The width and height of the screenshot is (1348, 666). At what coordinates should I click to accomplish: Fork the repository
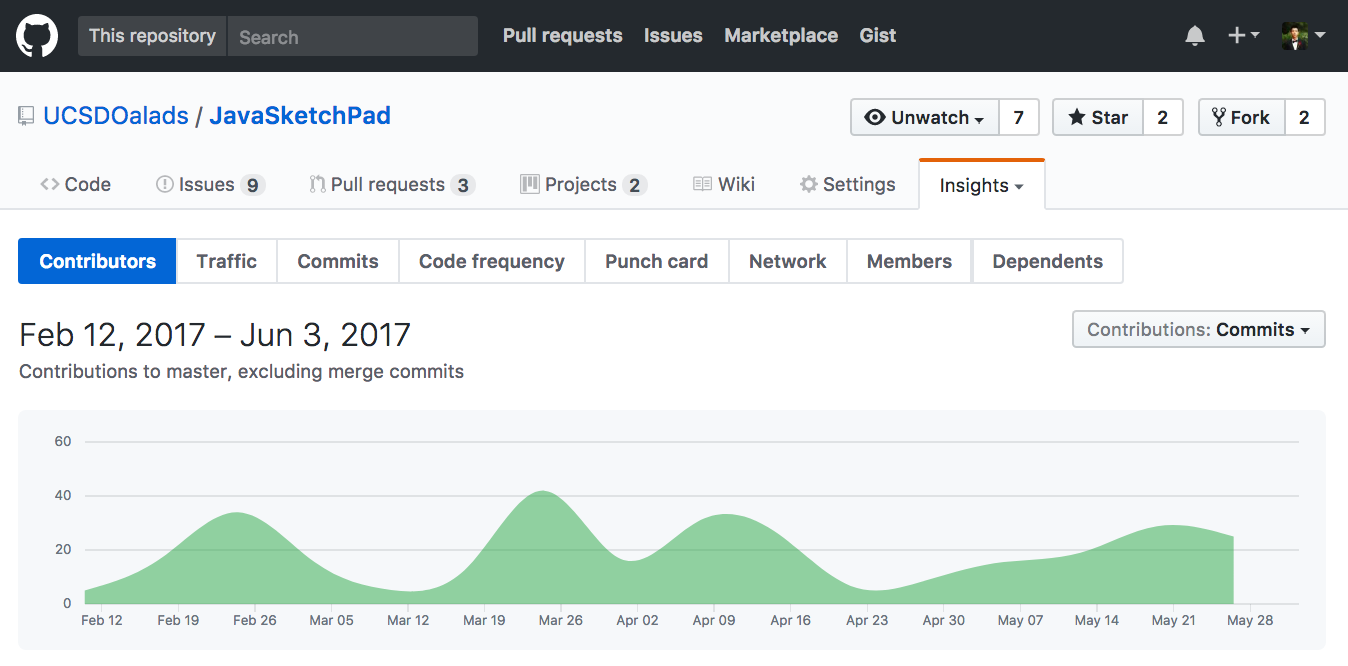click(x=1241, y=117)
